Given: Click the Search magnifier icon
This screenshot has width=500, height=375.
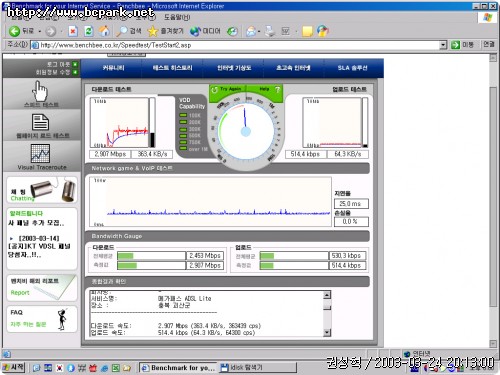Looking at the screenshot, I should pos(122,31).
